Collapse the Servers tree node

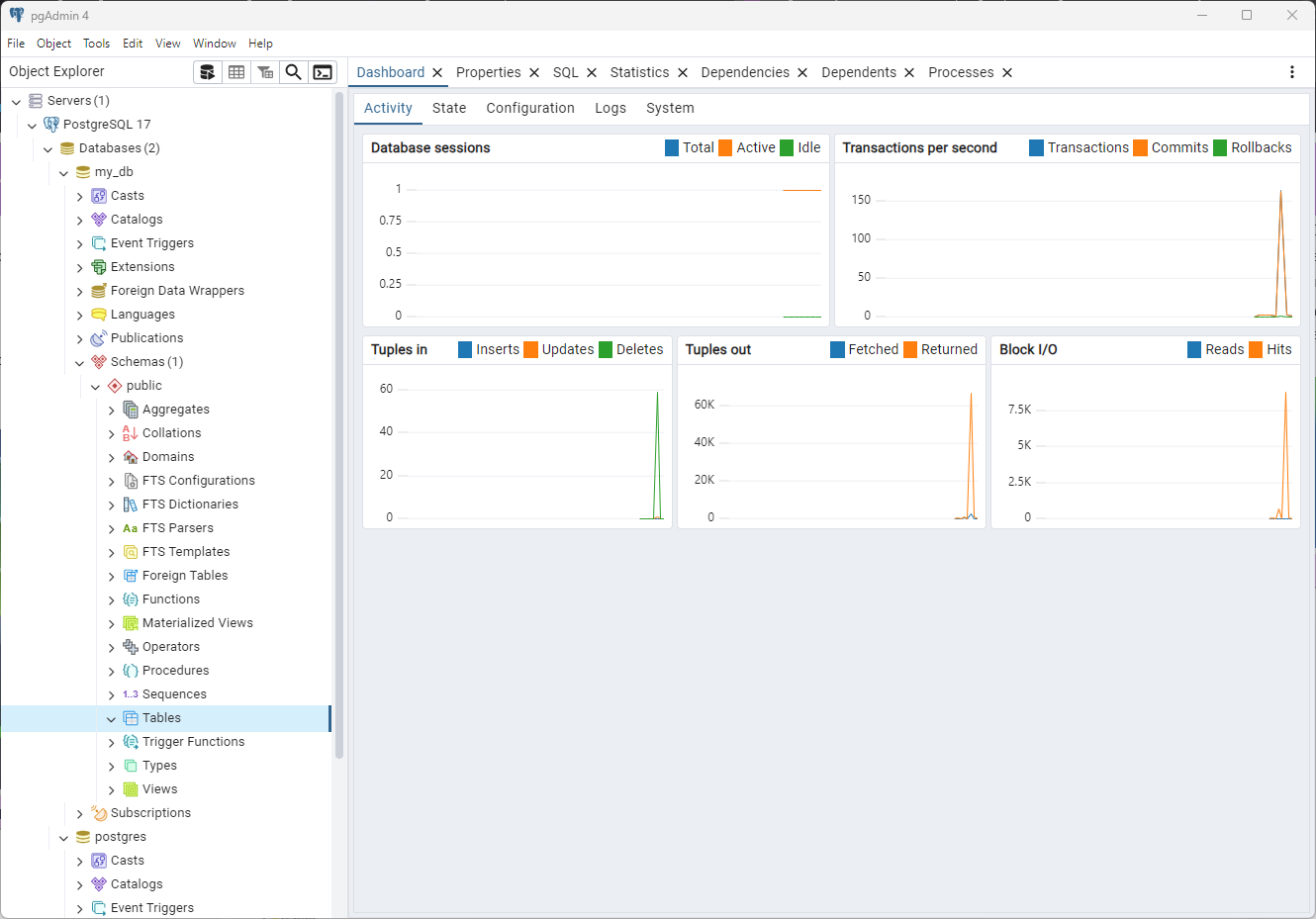pos(16,101)
